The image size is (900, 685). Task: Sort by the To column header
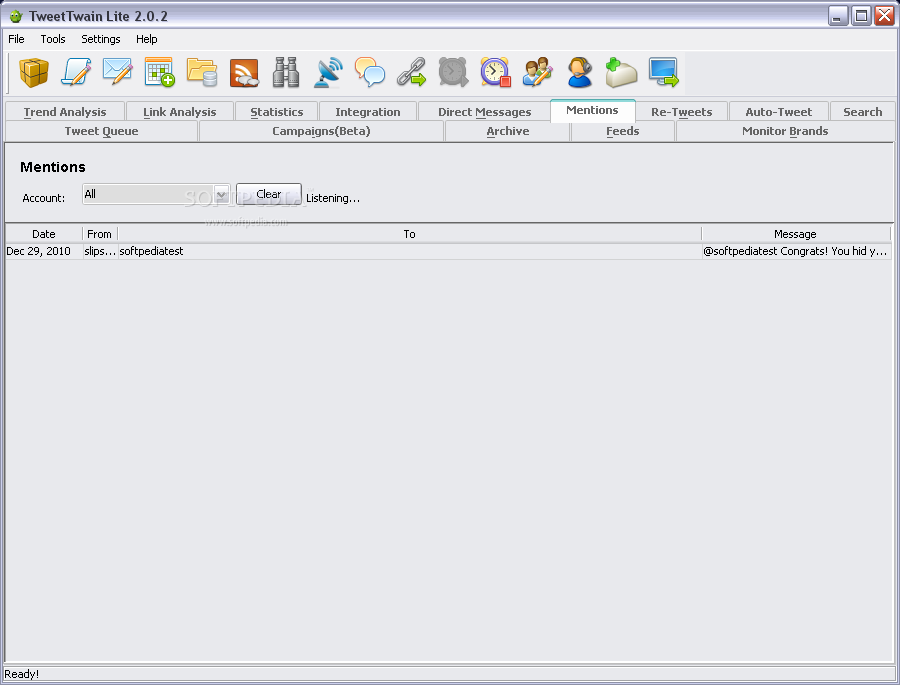coord(409,234)
